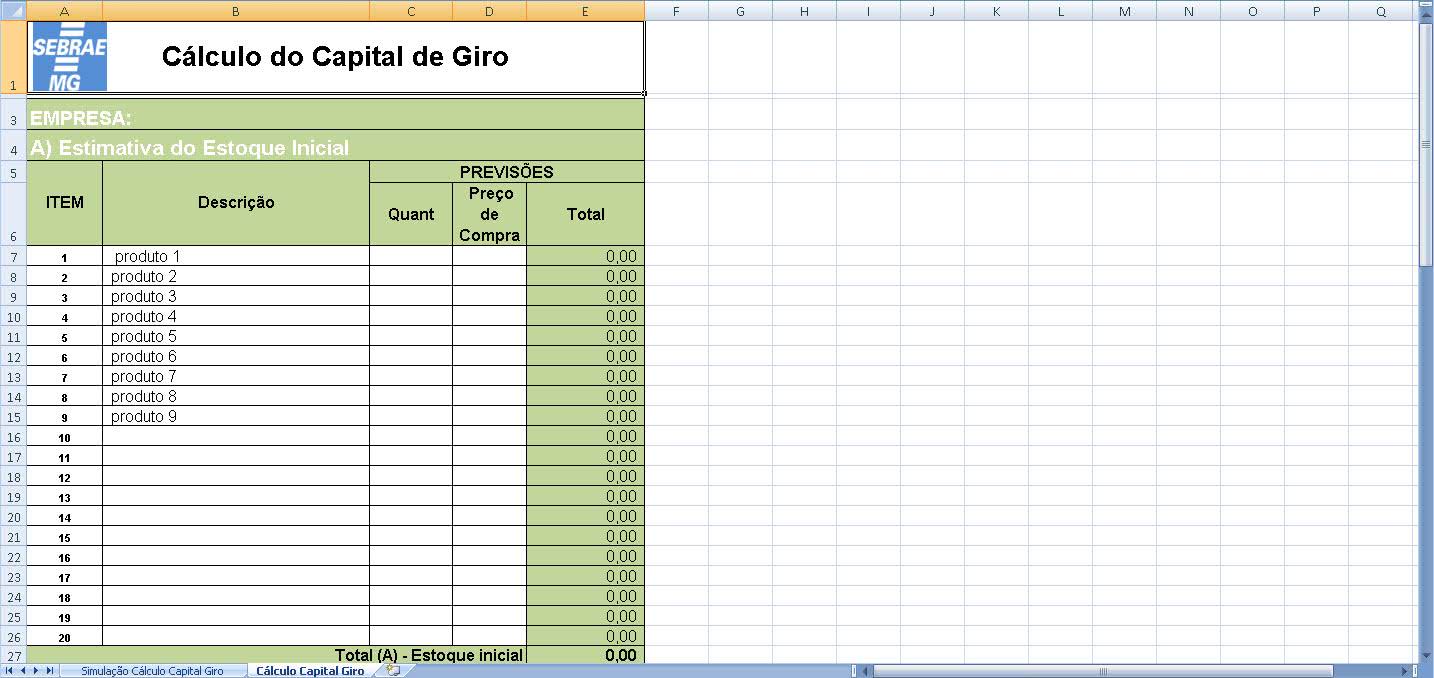Select the produto 8 cell
The image size is (1434, 678).
point(236,396)
